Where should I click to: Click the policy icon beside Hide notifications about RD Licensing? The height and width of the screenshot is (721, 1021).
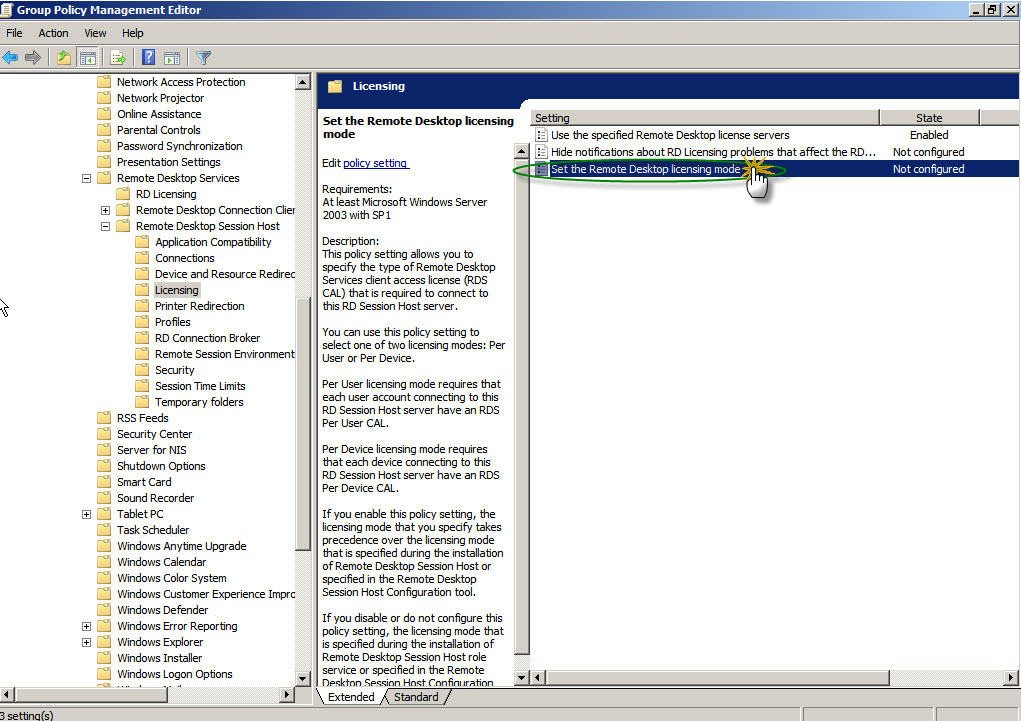pos(541,152)
